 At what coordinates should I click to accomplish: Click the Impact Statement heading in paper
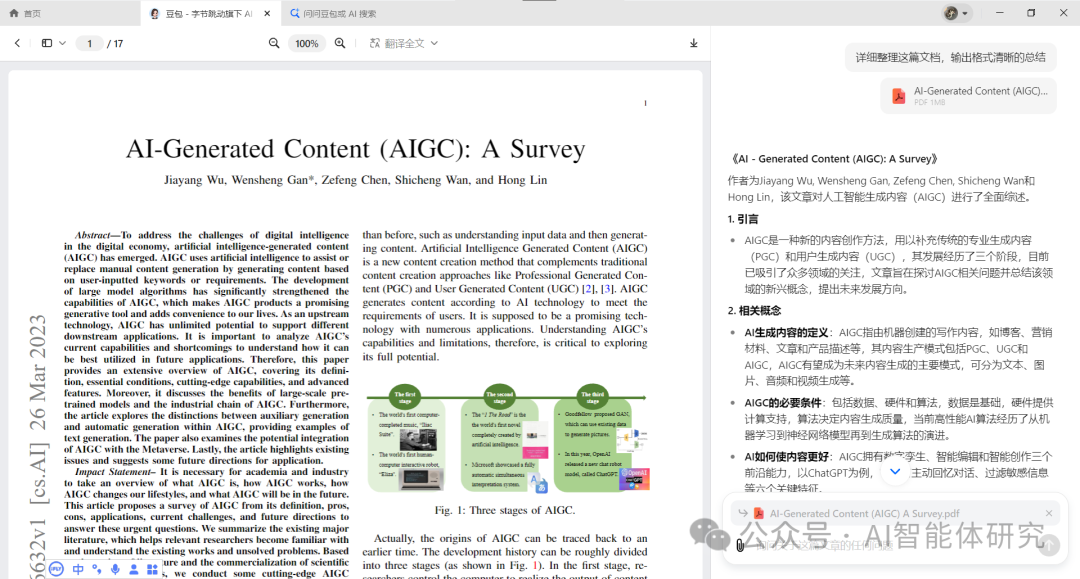(115, 472)
